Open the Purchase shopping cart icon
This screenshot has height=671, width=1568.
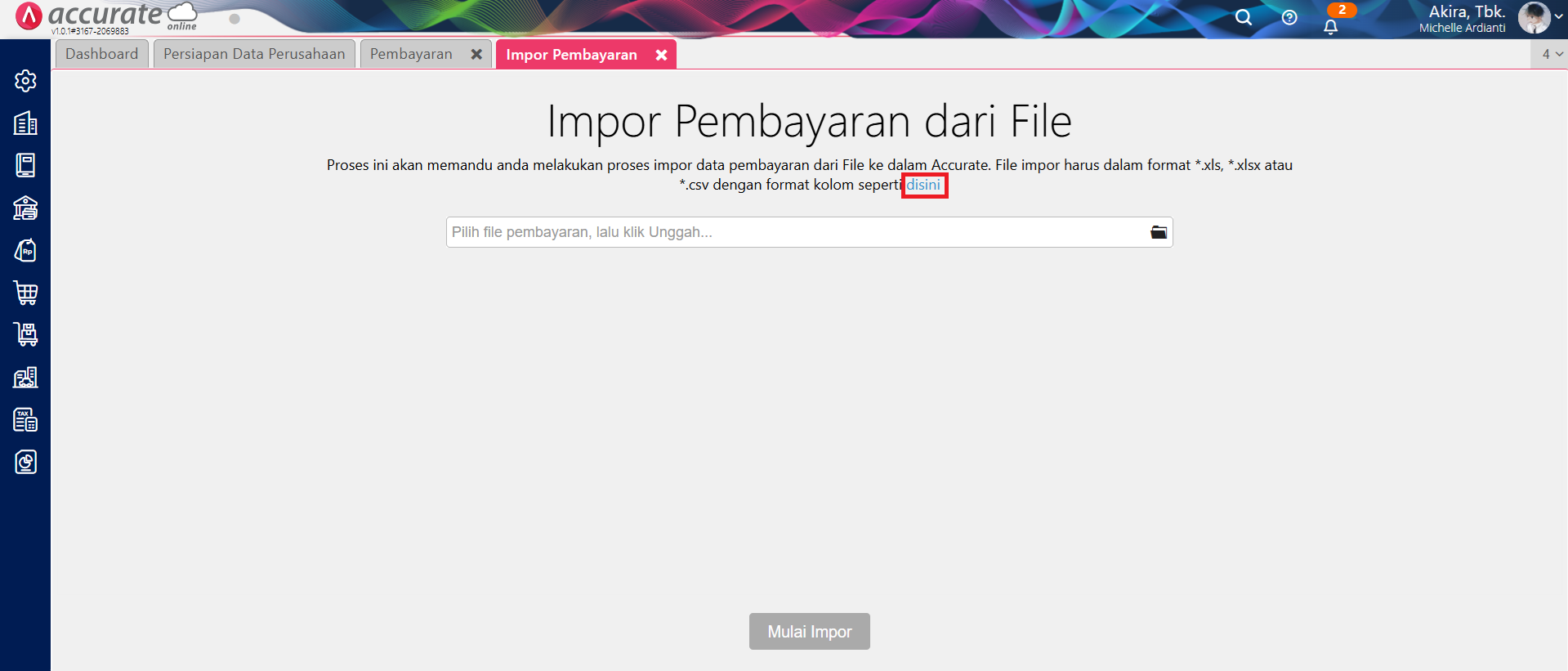pos(25,293)
